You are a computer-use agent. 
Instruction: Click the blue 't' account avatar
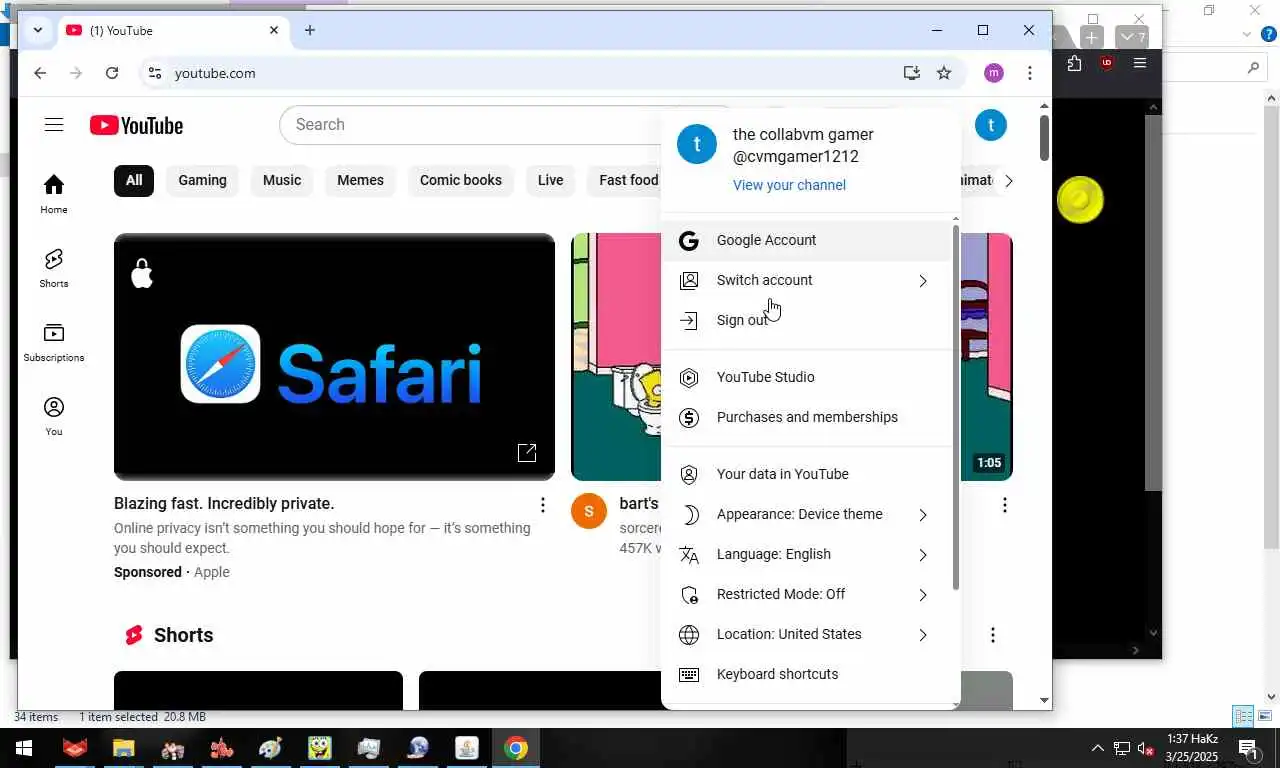tap(990, 125)
